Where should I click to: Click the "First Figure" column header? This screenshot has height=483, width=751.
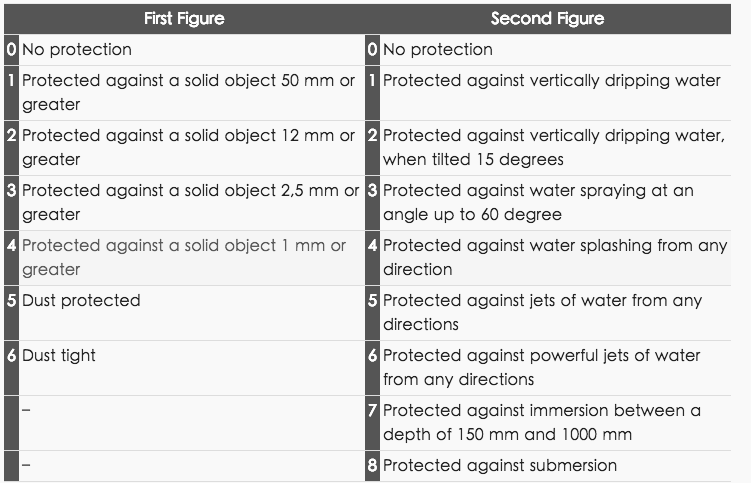click(184, 18)
